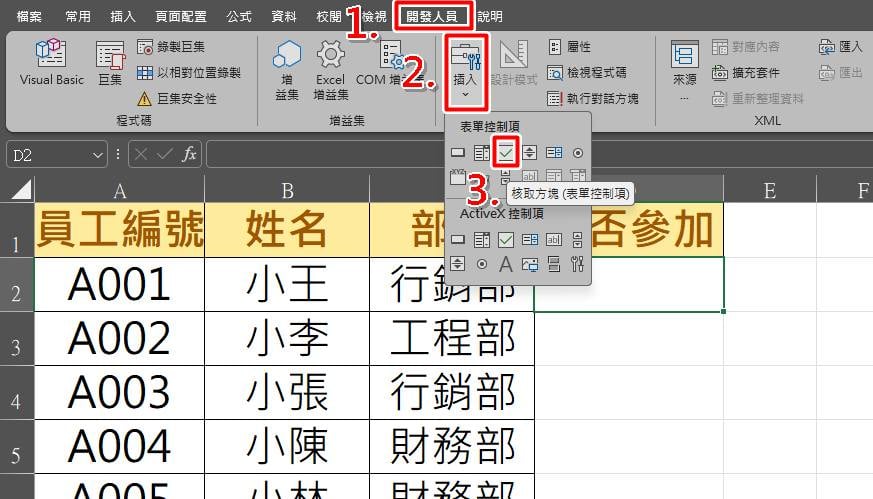This screenshot has height=499, width=873.
Task: Open the XML 來源 source pane
Action: [684, 70]
